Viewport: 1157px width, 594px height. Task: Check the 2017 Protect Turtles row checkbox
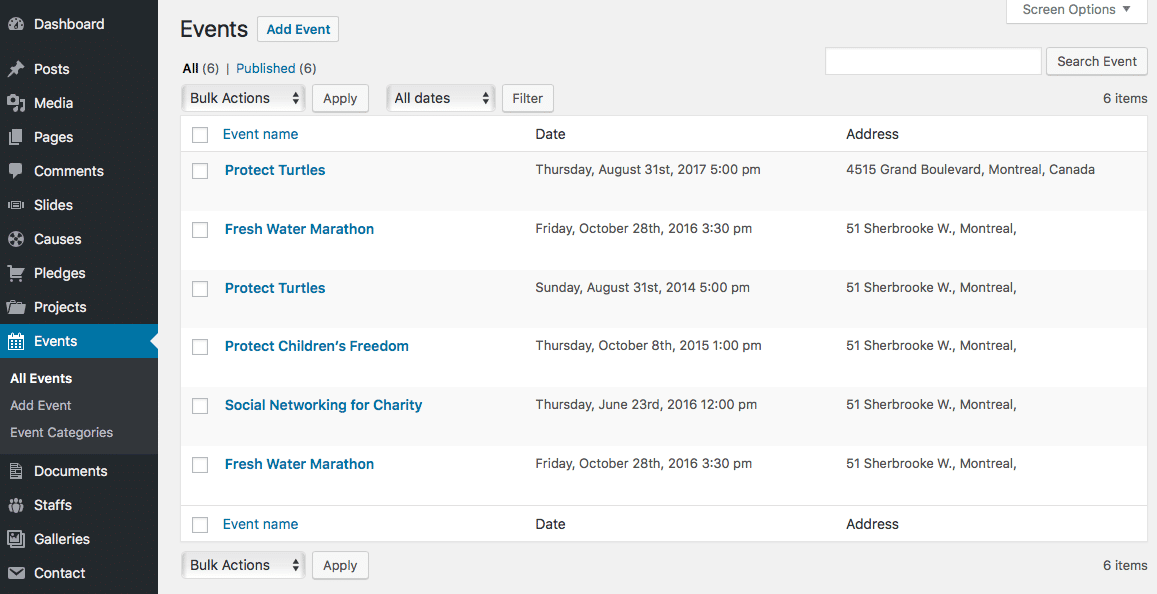click(200, 171)
